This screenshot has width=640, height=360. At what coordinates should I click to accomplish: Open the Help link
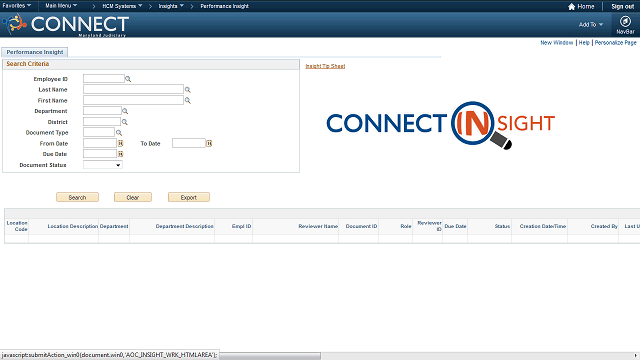click(584, 42)
